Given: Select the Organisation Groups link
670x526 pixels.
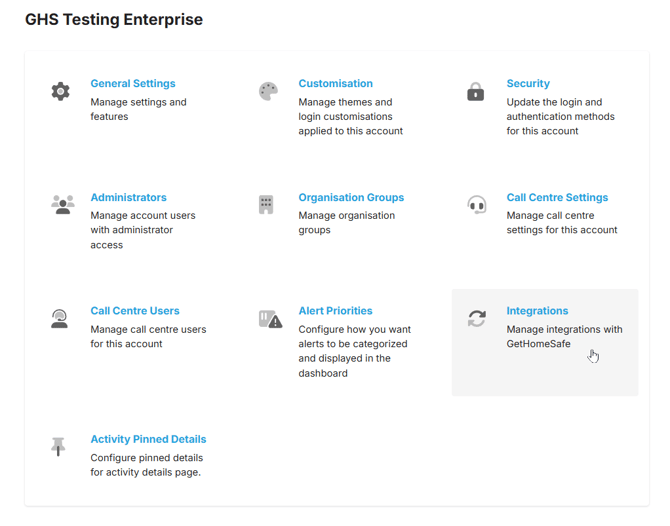Looking at the screenshot, I should click(351, 198).
